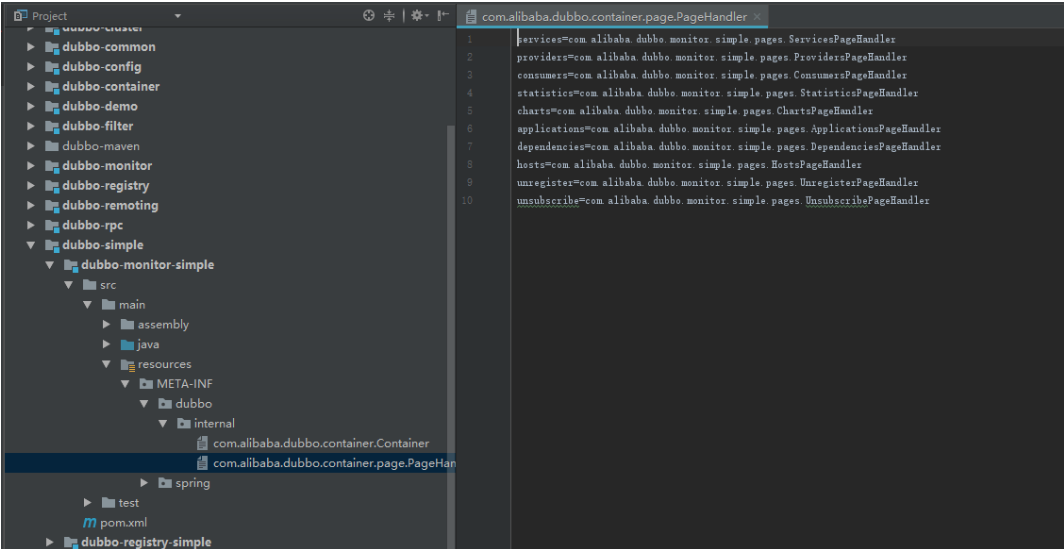The image size is (1064, 549).
Task: Collapse the dubbo-monitor-simple arrow
Action: (50, 265)
